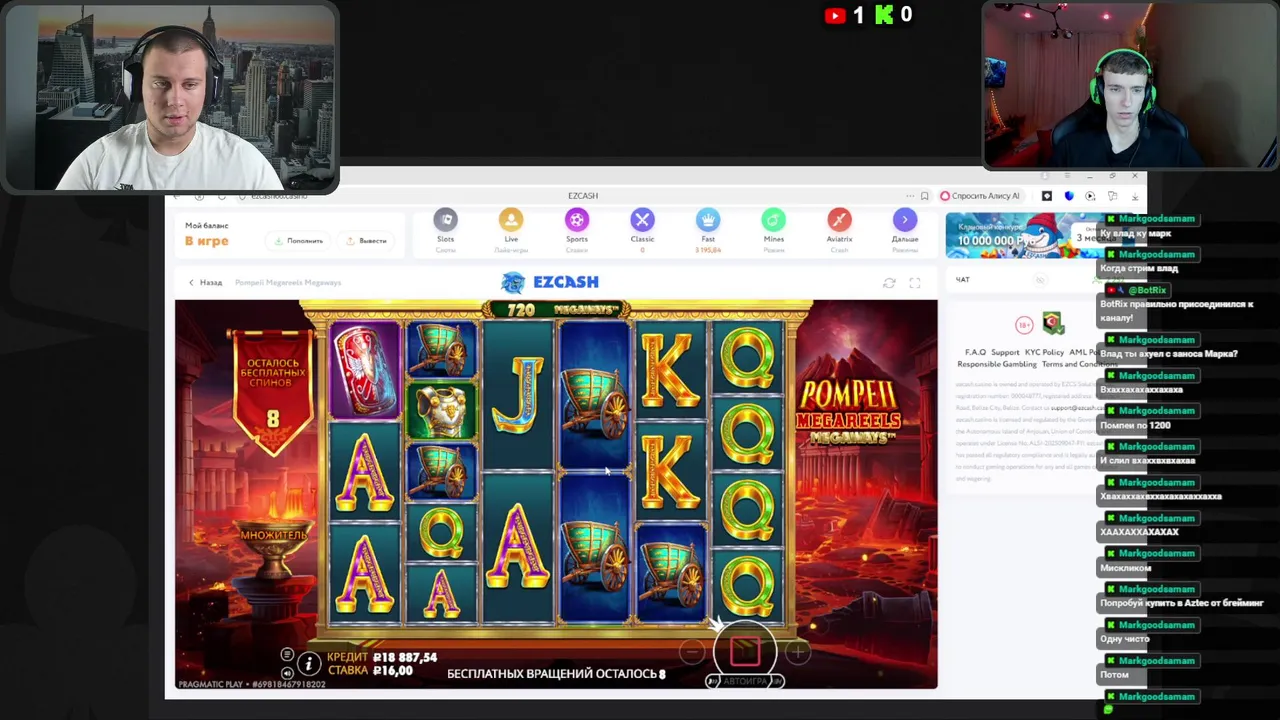The height and width of the screenshot is (720, 1280).
Task: Increase bet with the plus button
Action: click(797, 653)
